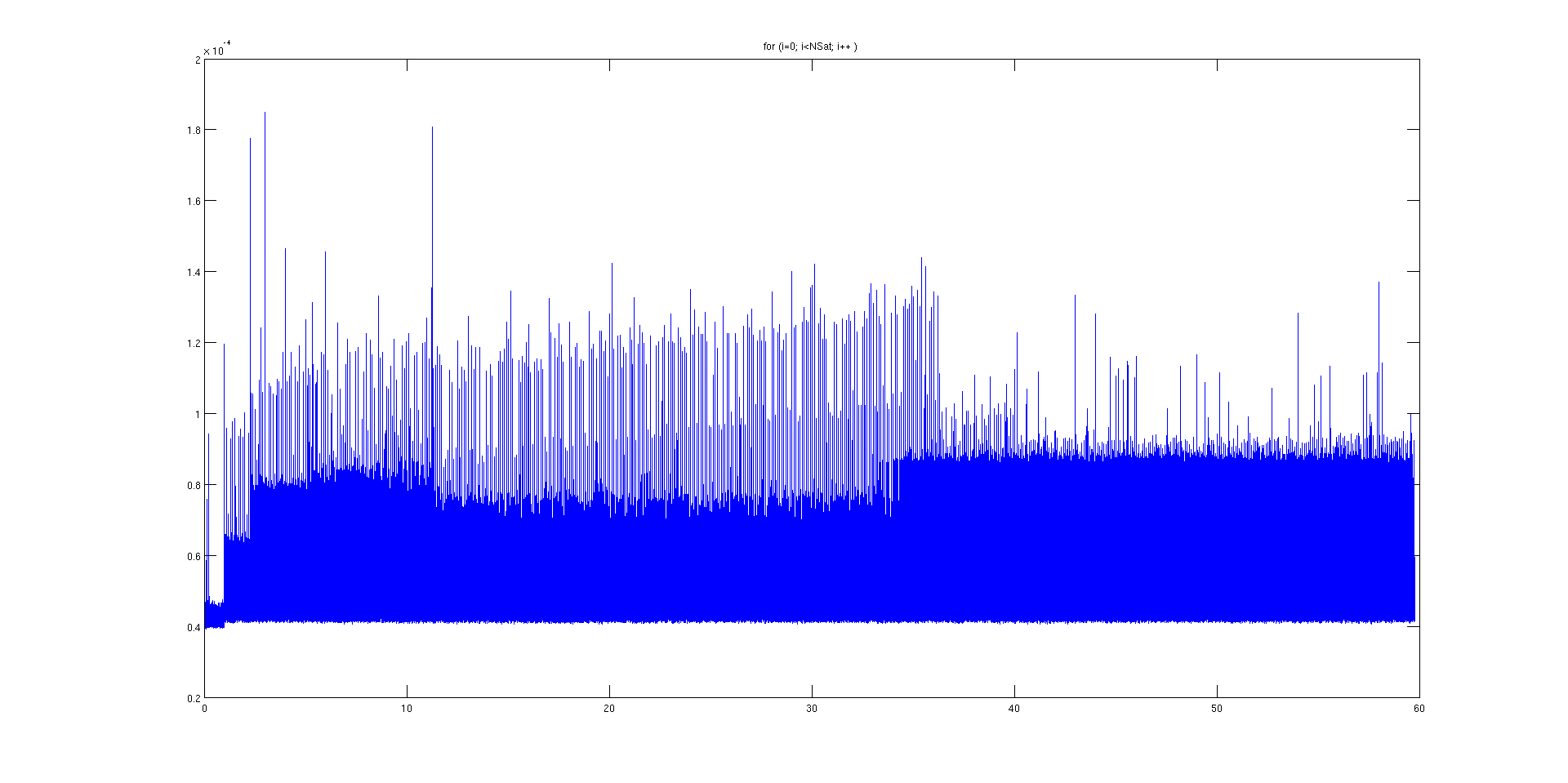Click the y-axis tick label 1.2

194,343
